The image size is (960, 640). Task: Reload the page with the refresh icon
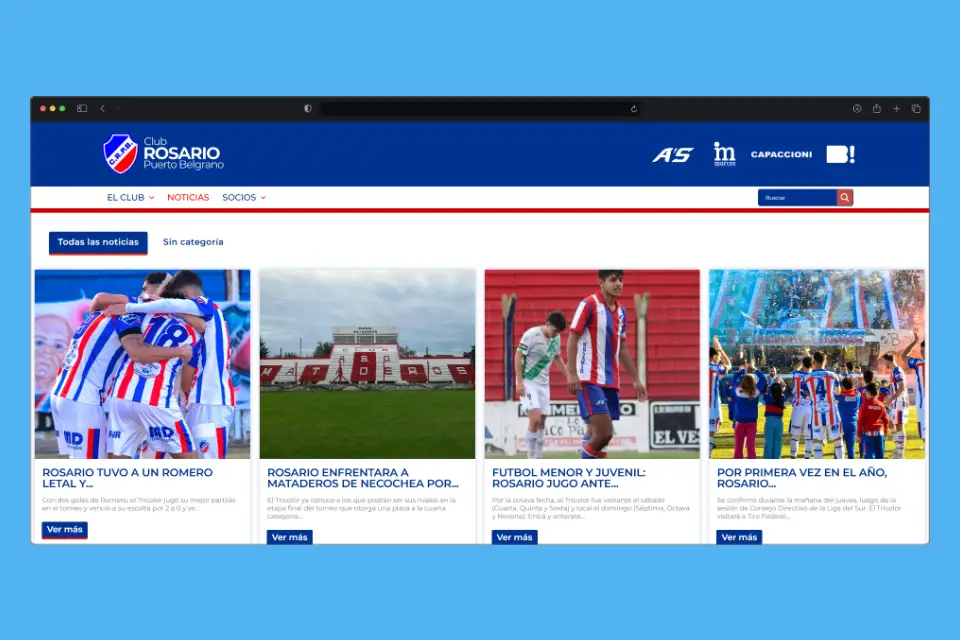[634, 109]
